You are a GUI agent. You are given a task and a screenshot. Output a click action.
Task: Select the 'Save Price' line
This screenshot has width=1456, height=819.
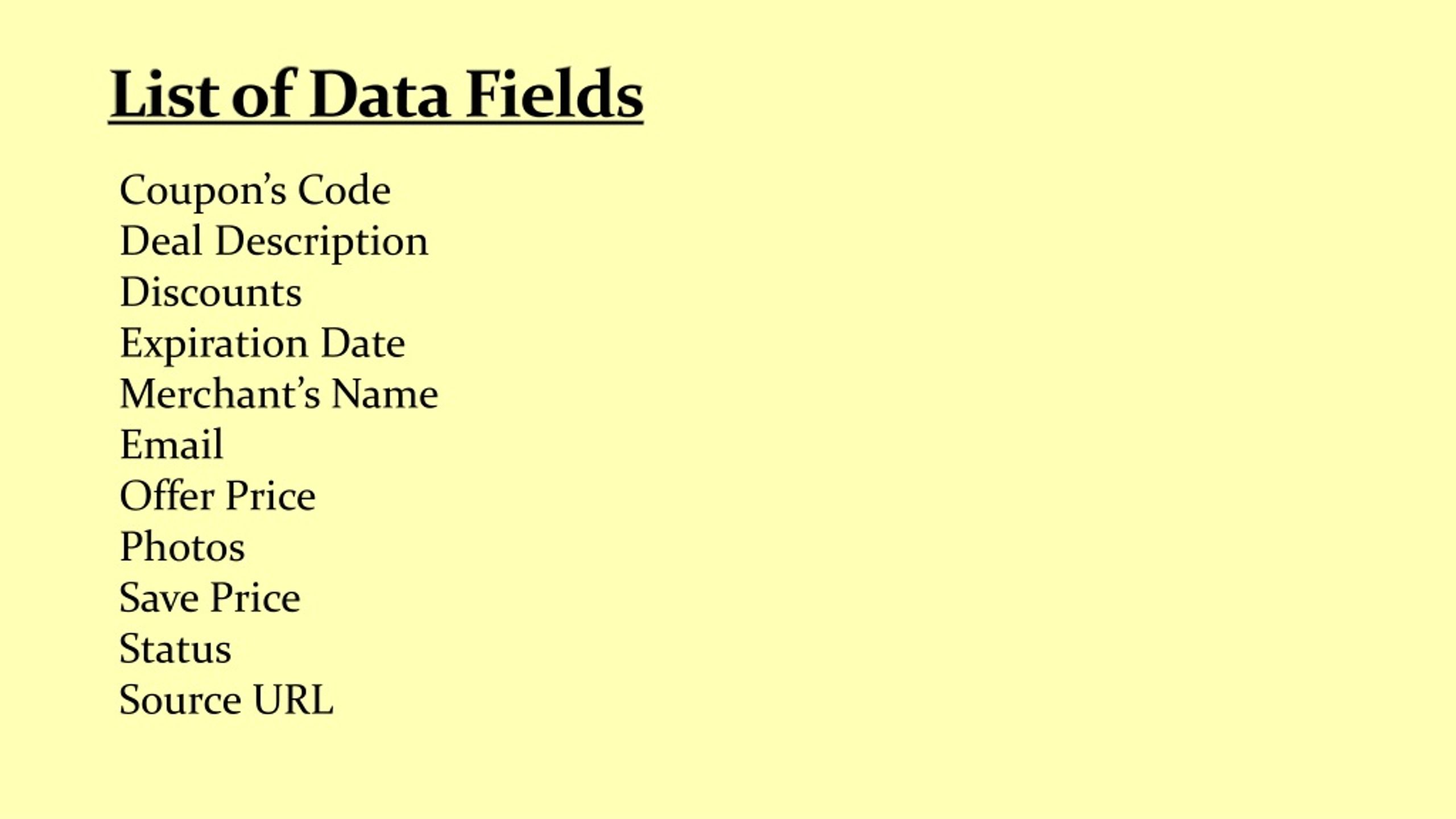[209, 598]
